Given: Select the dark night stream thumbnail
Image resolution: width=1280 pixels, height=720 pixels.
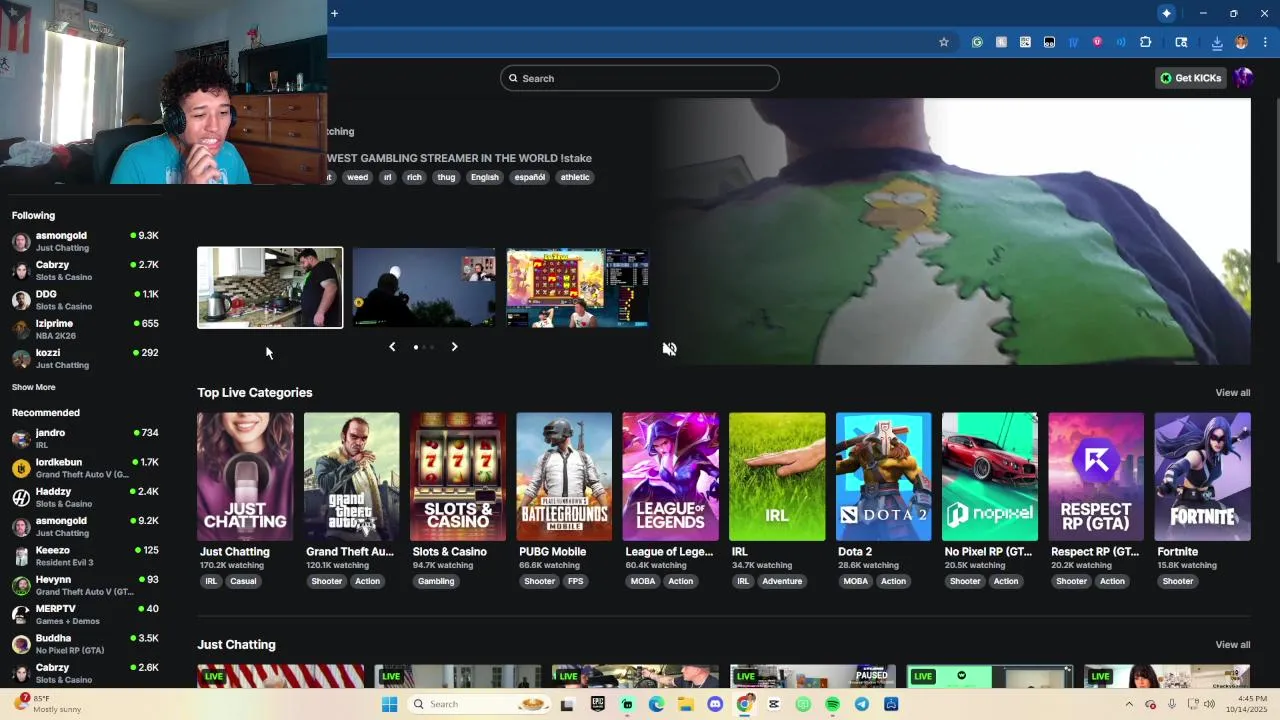Looking at the screenshot, I should [424, 288].
